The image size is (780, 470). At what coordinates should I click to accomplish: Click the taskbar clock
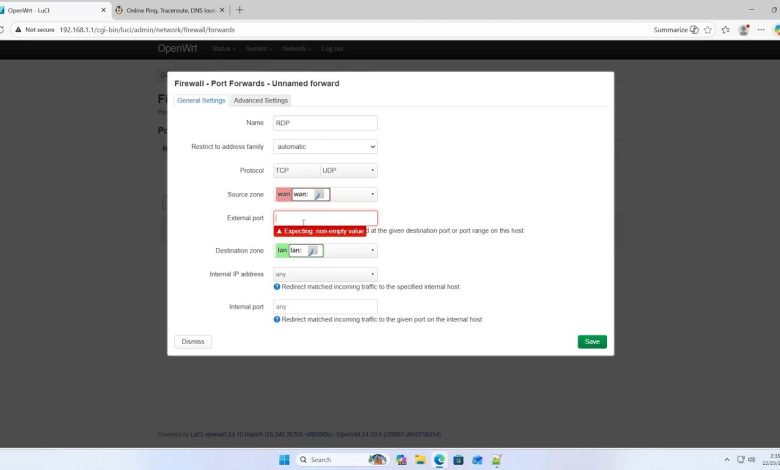pos(773,460)
